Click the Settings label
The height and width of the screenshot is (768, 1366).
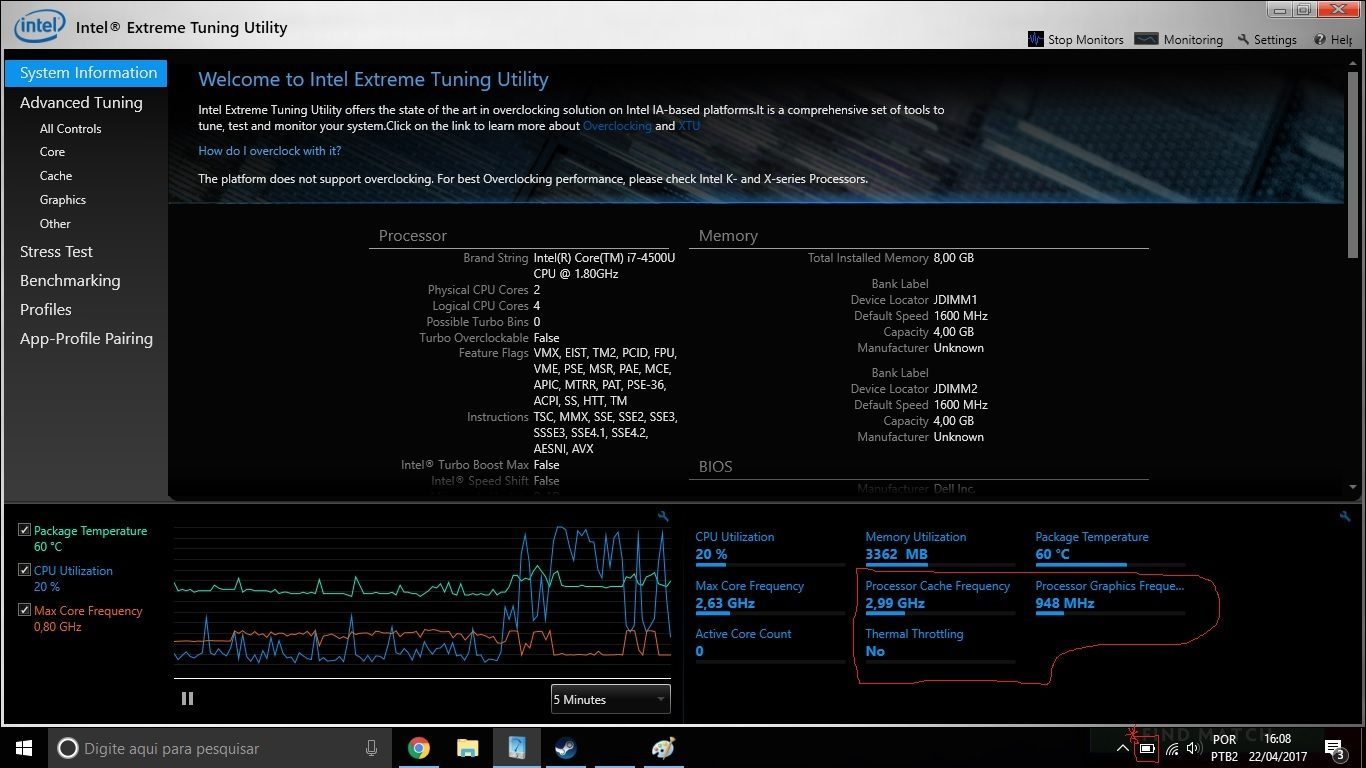[x=1275, y=40]
